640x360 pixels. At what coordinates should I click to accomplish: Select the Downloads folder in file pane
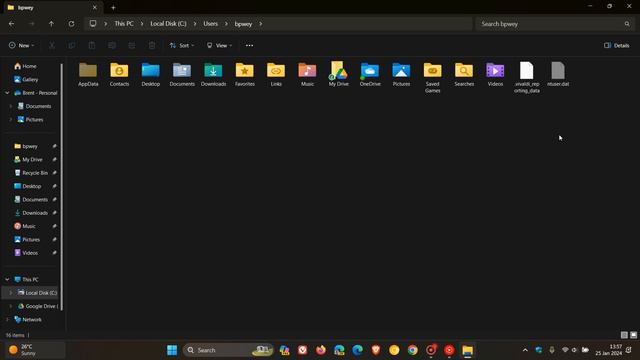[x=213, y=75]
